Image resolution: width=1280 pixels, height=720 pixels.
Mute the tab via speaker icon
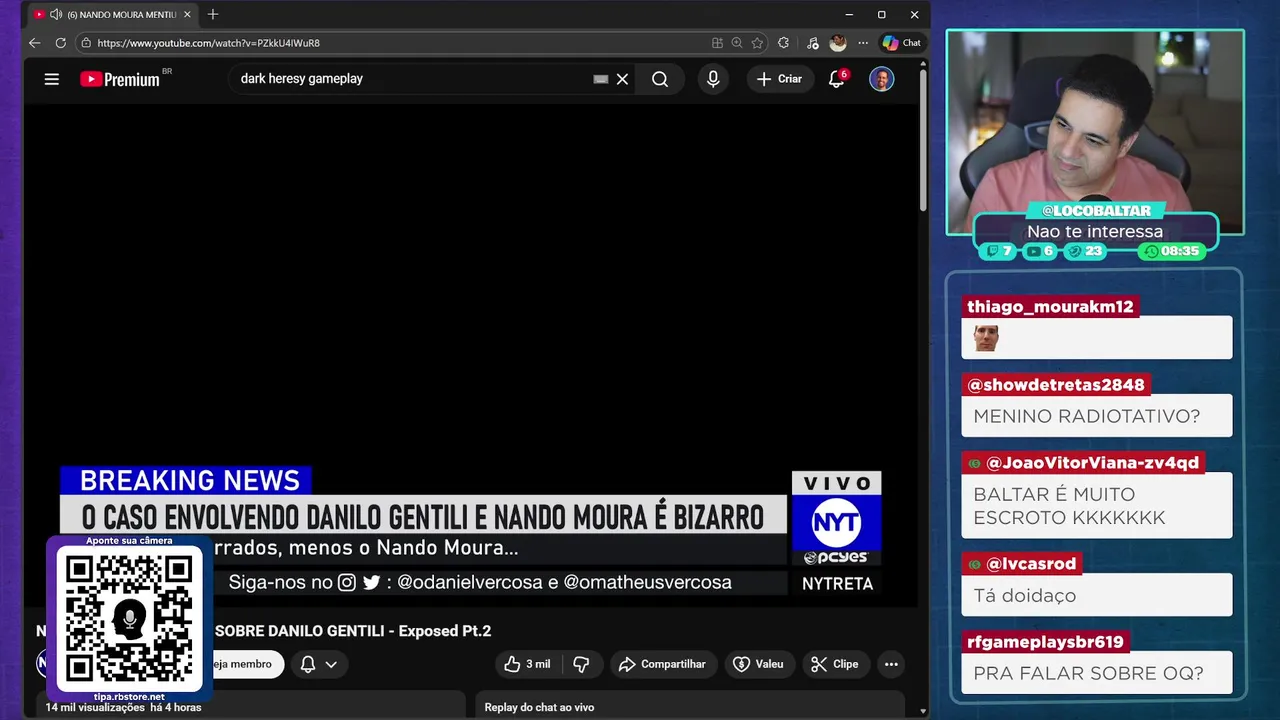click(x=56, y=14)
